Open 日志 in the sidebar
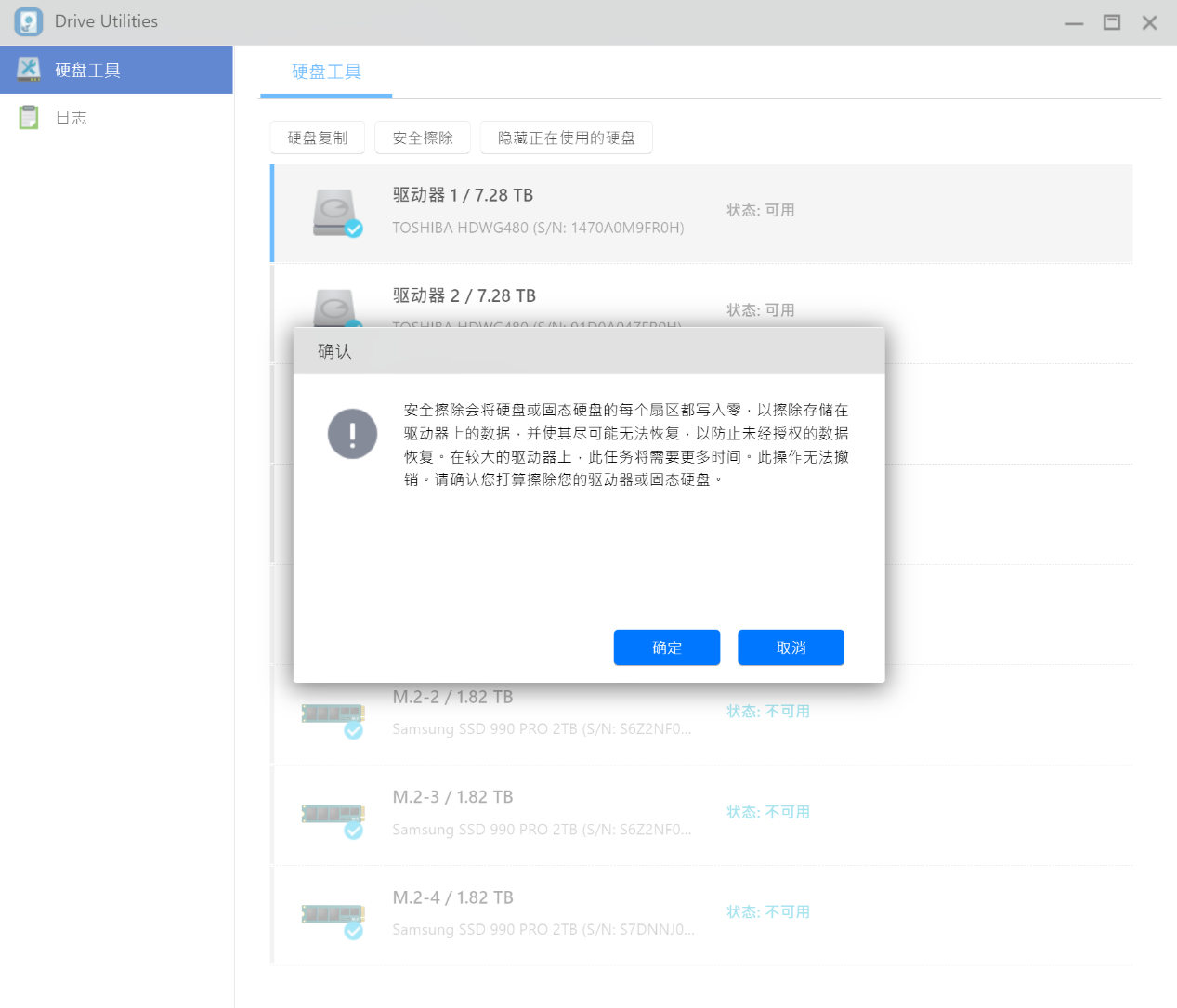Image resolution: width=1177 pixels, height=1008 pixels. pos(72,118)
